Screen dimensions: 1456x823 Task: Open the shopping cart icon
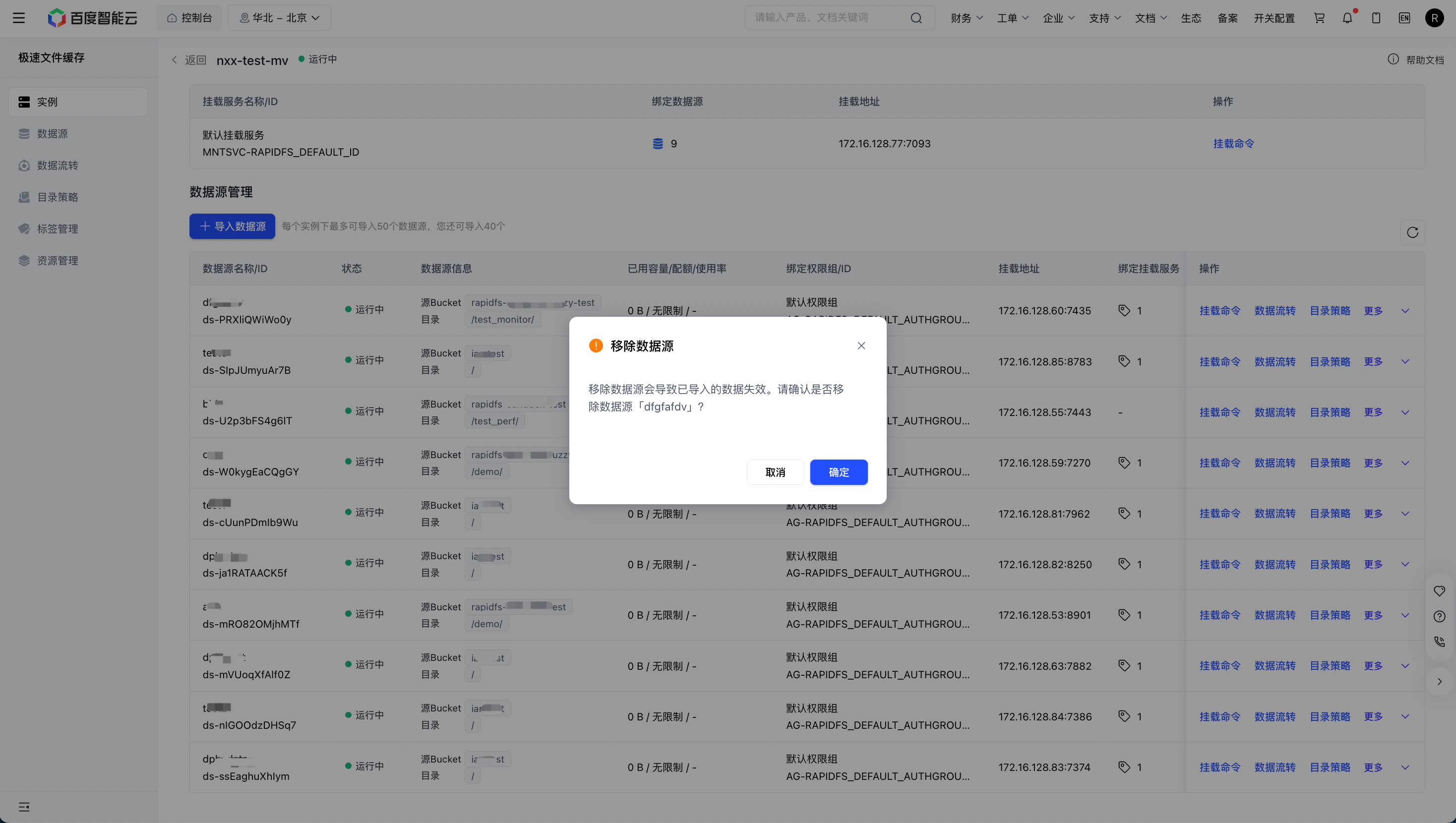[x=1319, y=18]
